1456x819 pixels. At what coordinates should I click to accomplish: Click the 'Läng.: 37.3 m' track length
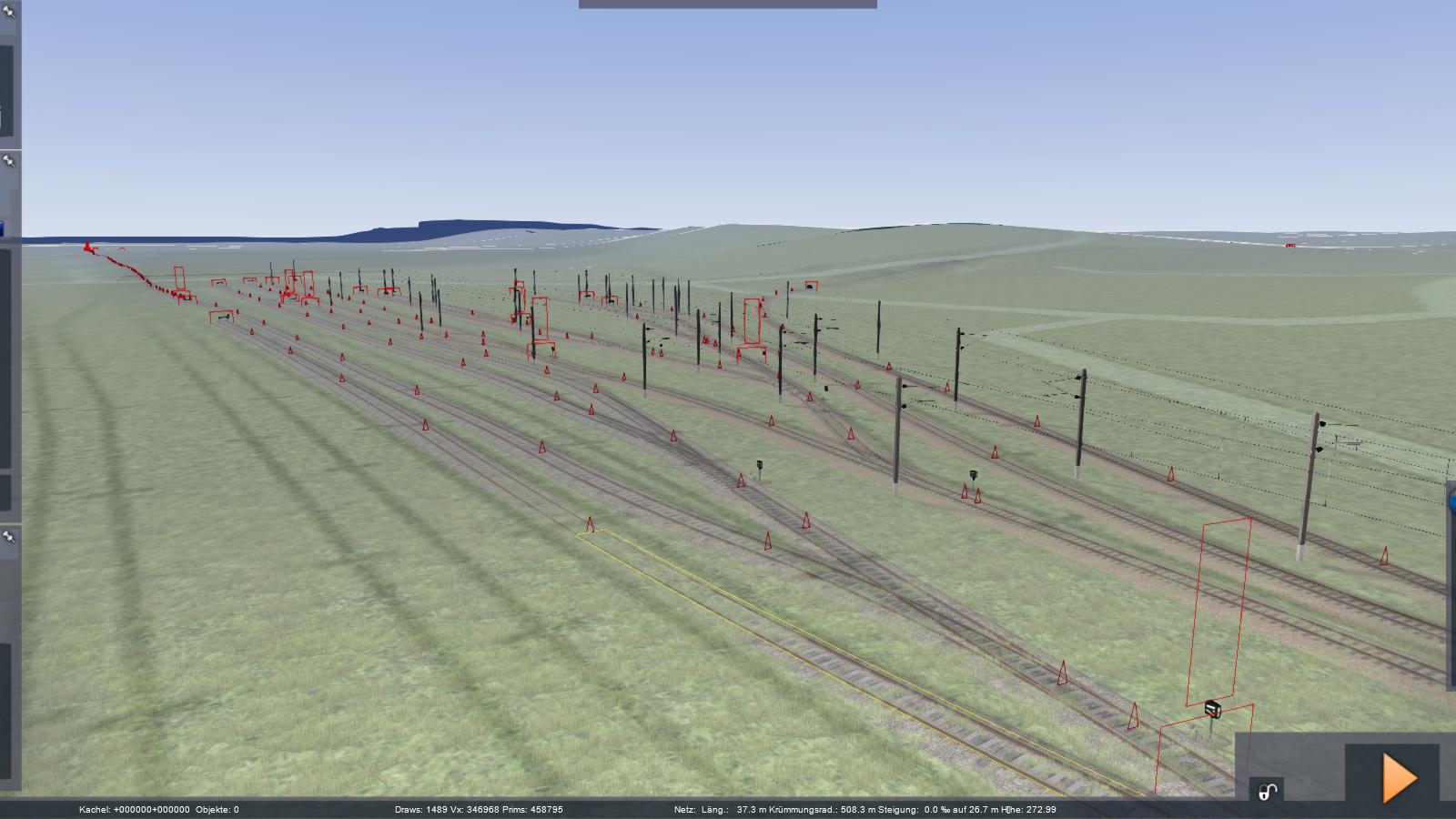coord(733,809)
